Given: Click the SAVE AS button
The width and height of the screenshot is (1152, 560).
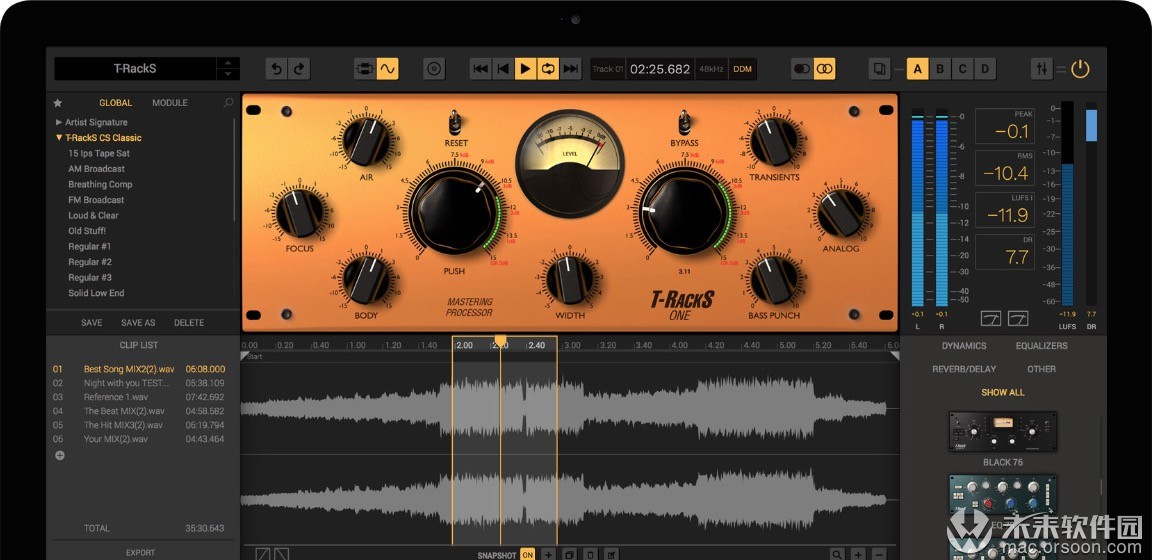Looking at the screenshot, I should coord(138,323).
